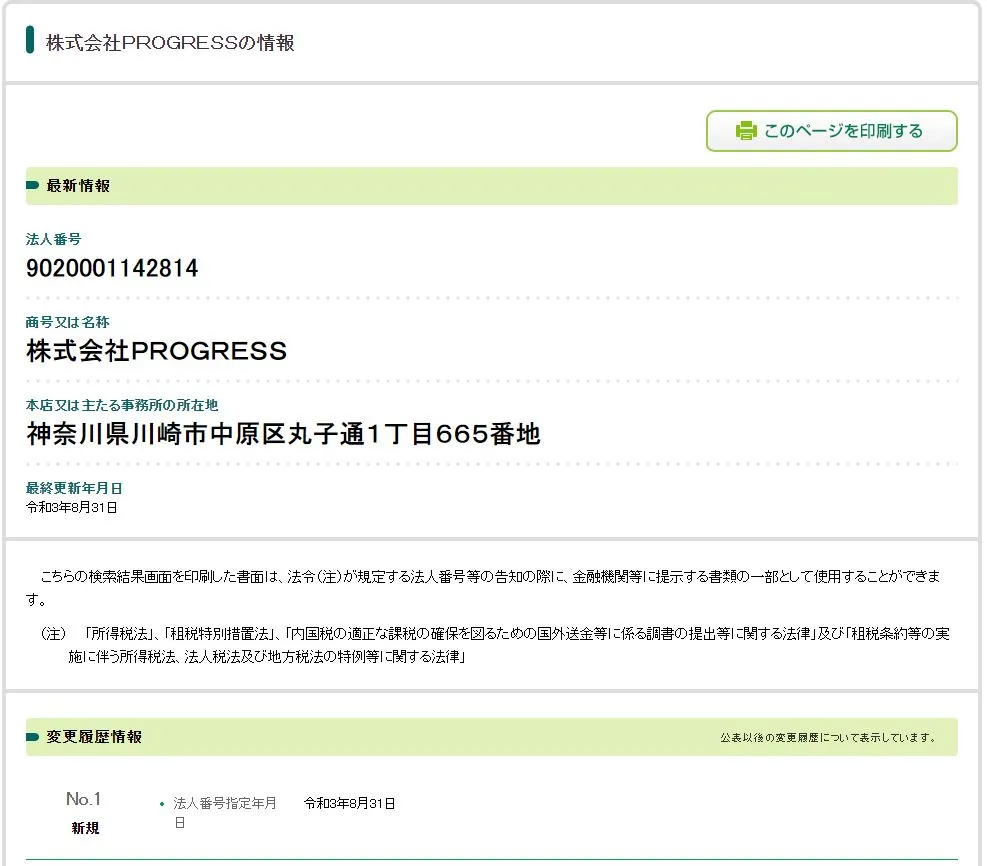This screenshot has height=866, width=987.
Task: Click the bullet icon next to 変更履歴情報
Action: point(33,737)
